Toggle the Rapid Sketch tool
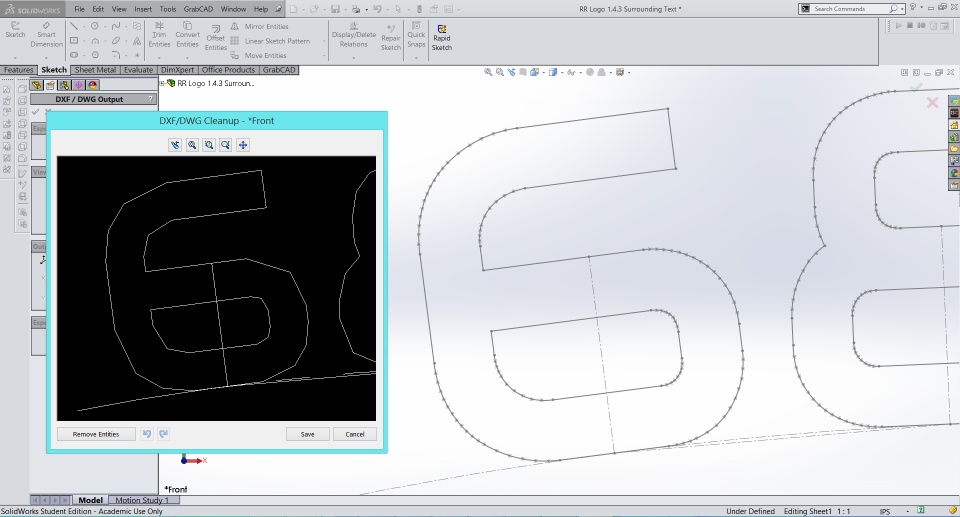The height and width of the screenshot is (517, 960). coord(441,37)
